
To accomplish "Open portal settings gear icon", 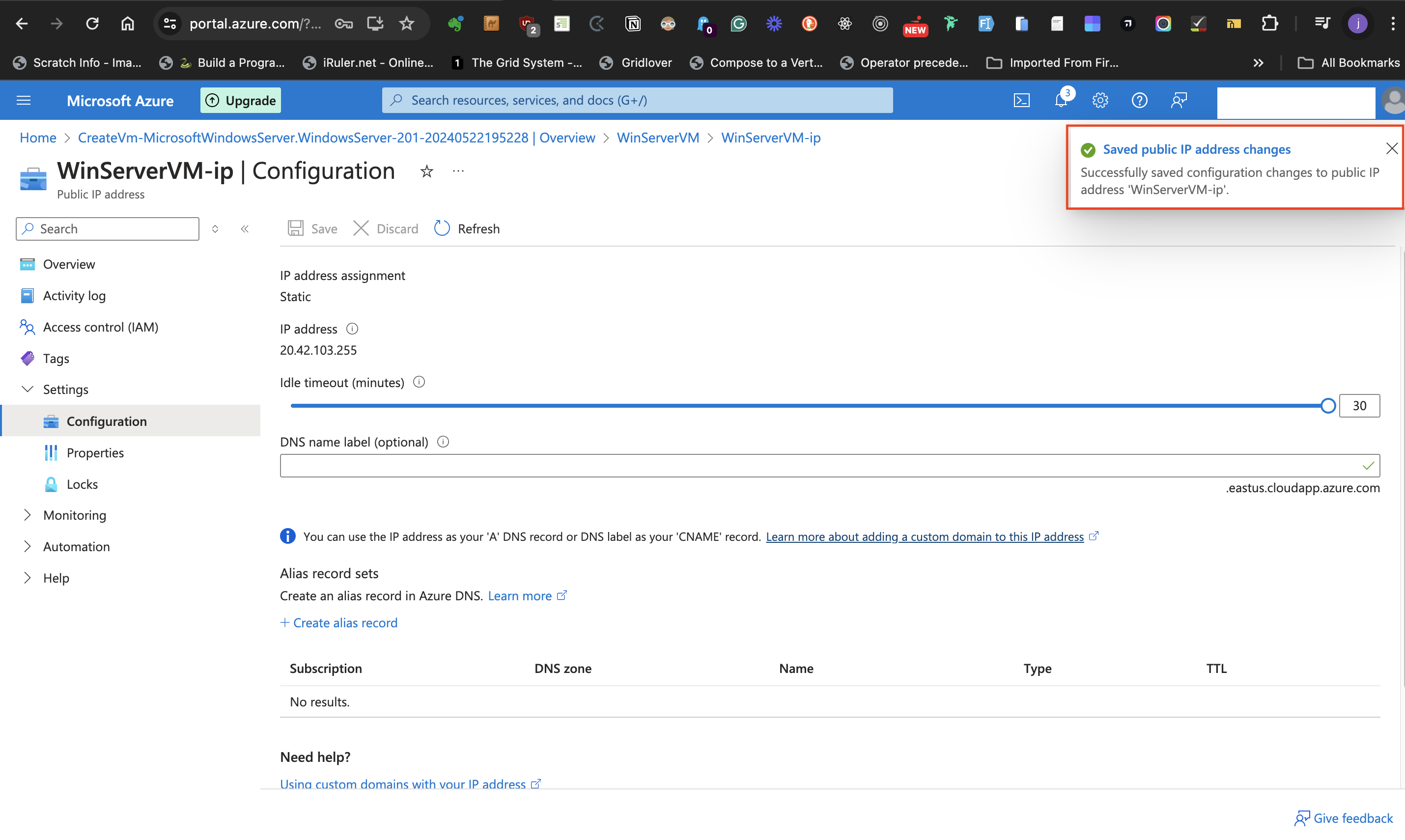I will click(1100, 100).
